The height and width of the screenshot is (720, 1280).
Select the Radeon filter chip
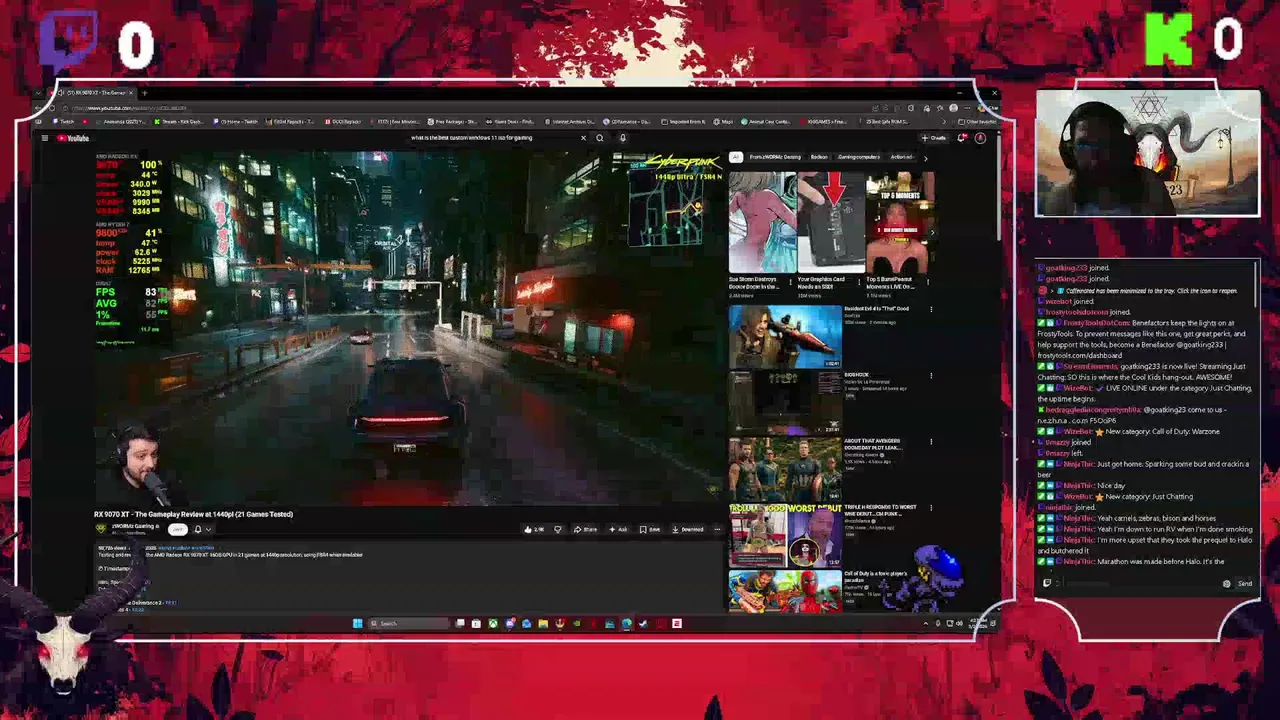pyautogui.click(x=819, y=157)
